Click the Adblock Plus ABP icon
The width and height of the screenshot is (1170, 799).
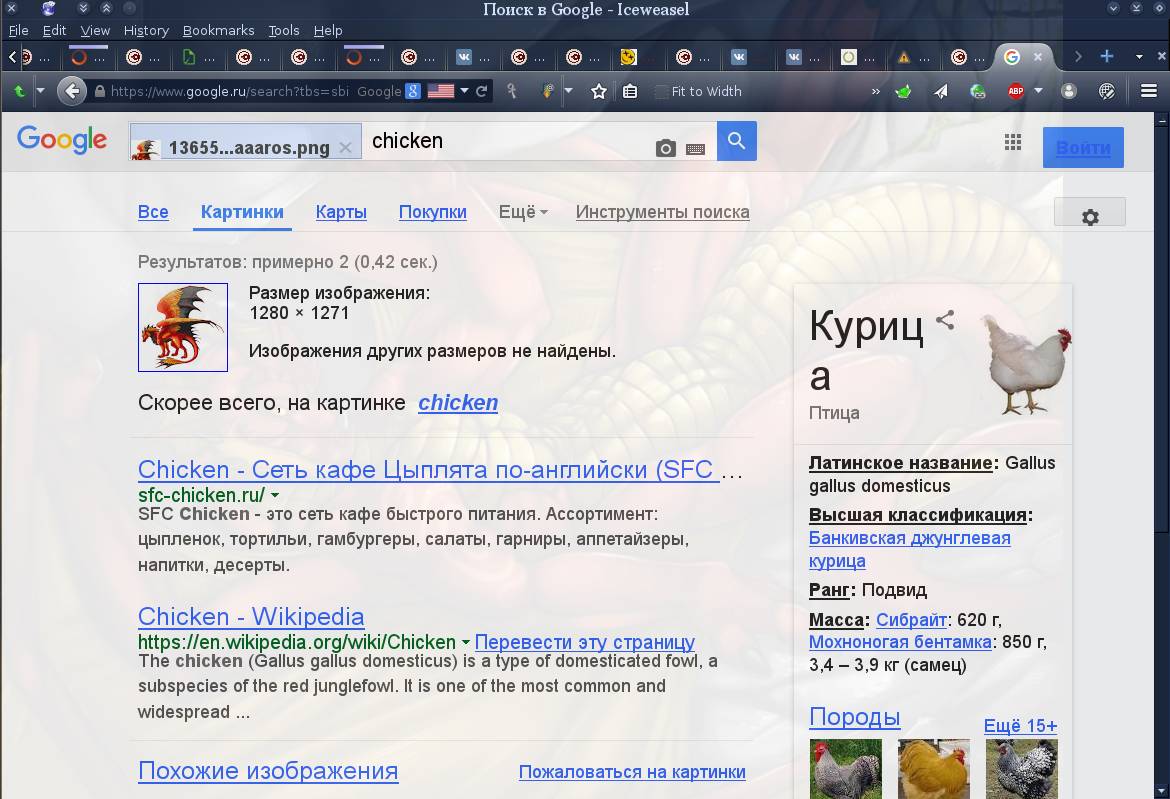point(1016,91)
